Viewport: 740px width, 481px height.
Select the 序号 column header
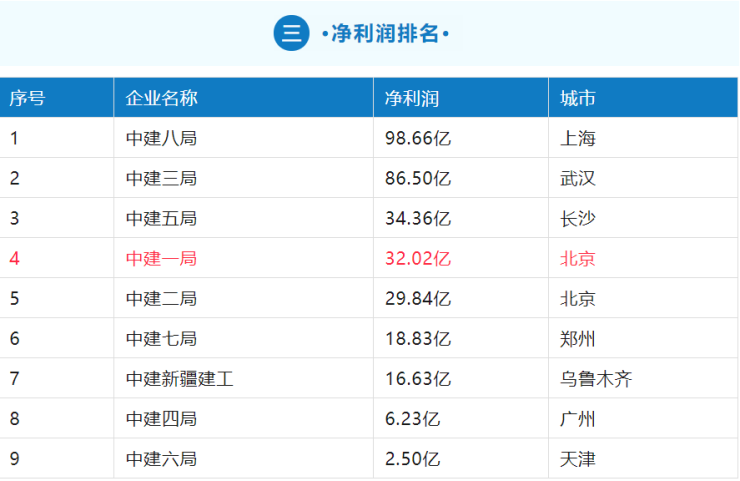click(27, 98)
